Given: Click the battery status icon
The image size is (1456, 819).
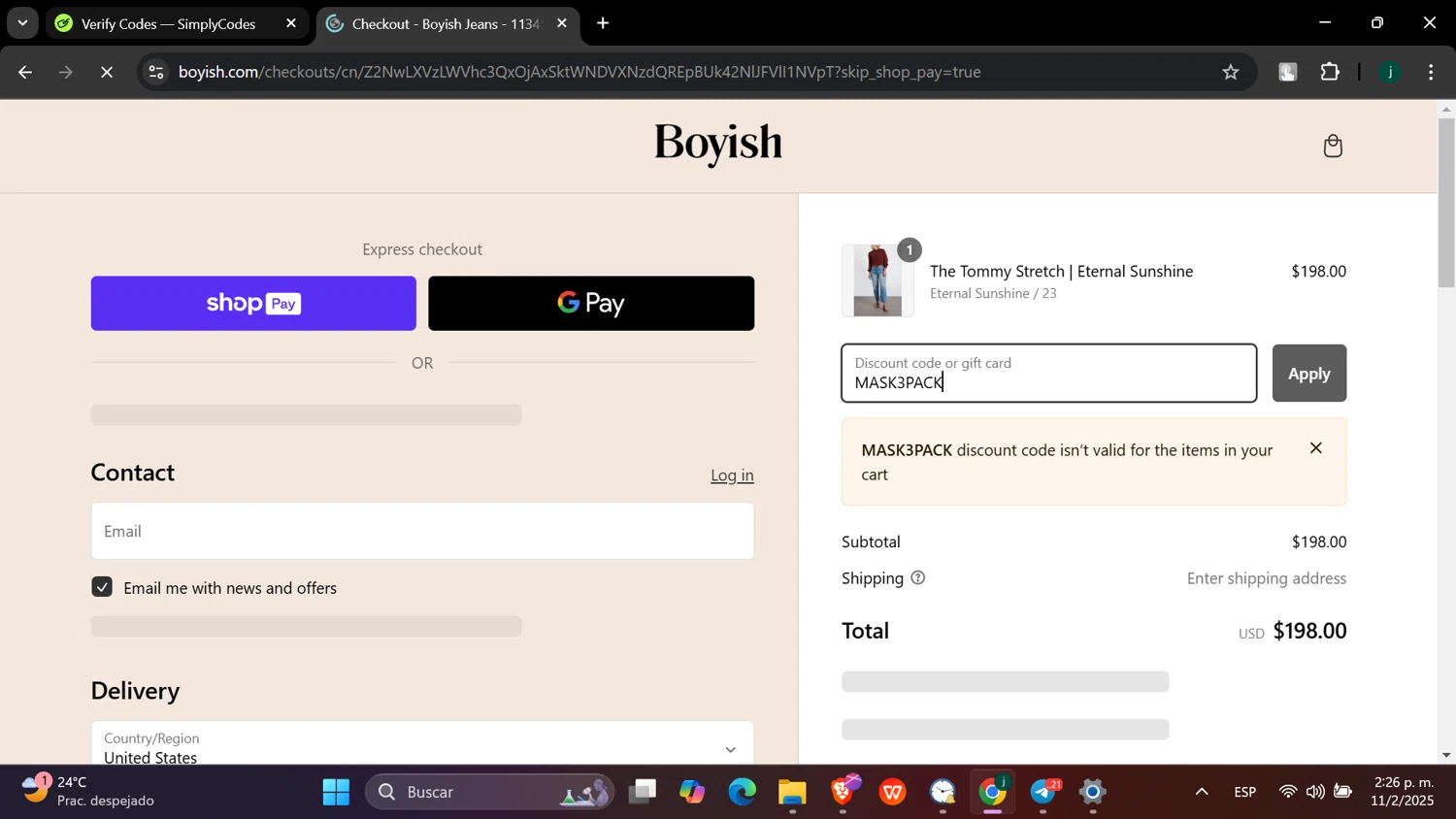Looking at the screenshot, I should [x=1343, y=792].
